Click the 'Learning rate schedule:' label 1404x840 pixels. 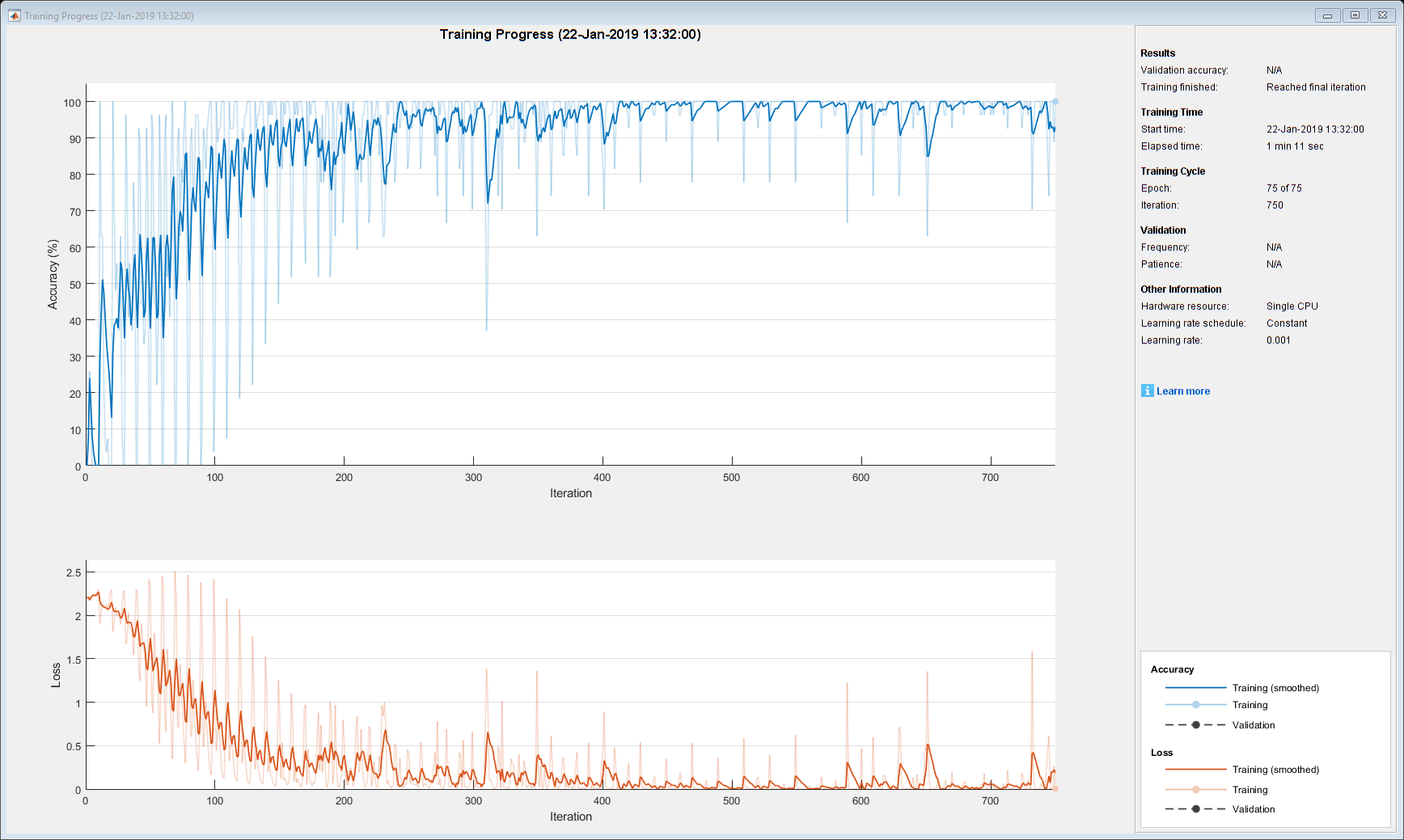point(1193,323)
